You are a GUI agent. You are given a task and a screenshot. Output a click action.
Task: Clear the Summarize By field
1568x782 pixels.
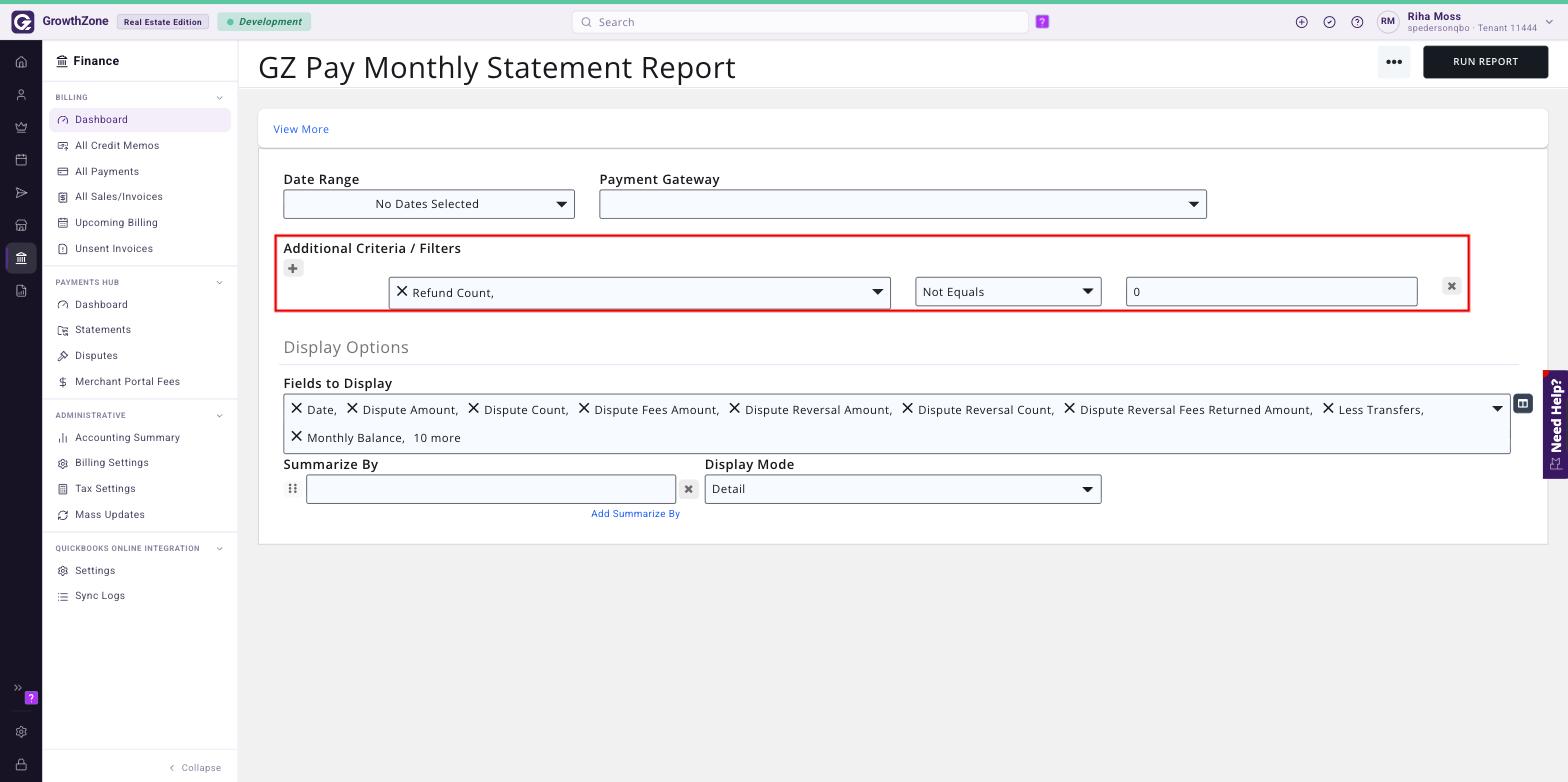point(688,489)
